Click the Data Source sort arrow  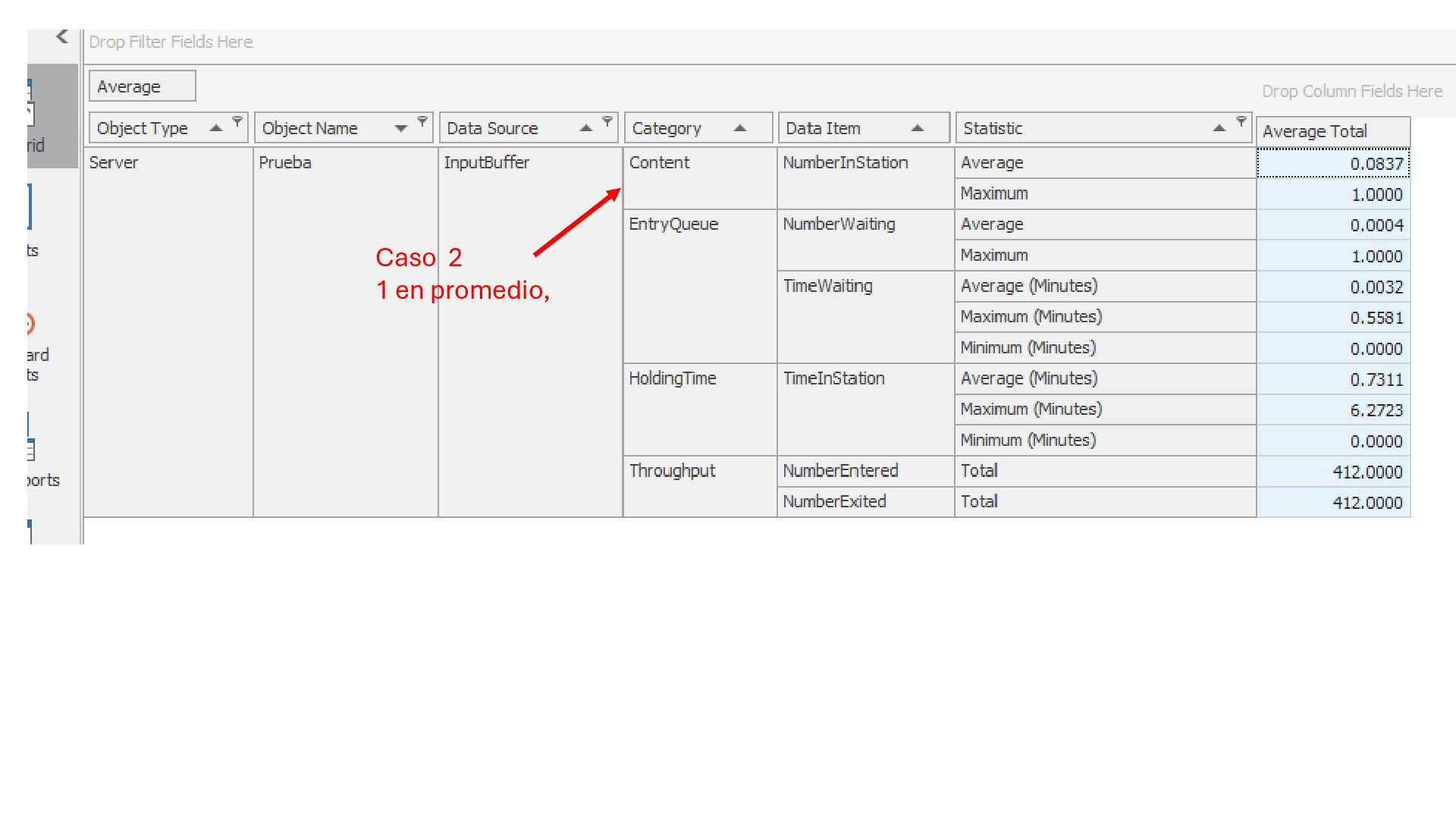coord(586,128)
